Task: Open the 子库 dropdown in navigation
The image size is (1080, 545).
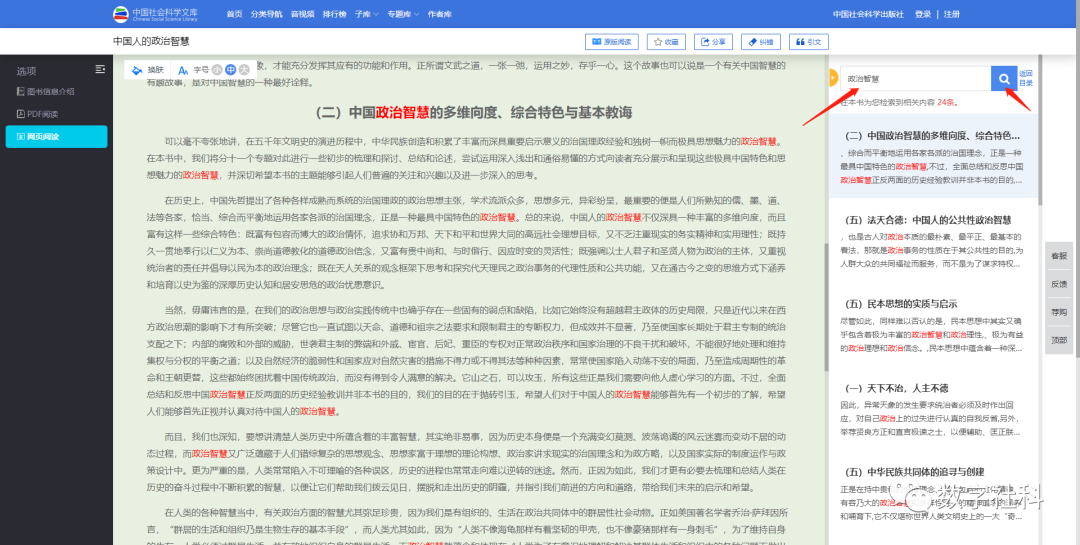Action: tap(365, 15)
